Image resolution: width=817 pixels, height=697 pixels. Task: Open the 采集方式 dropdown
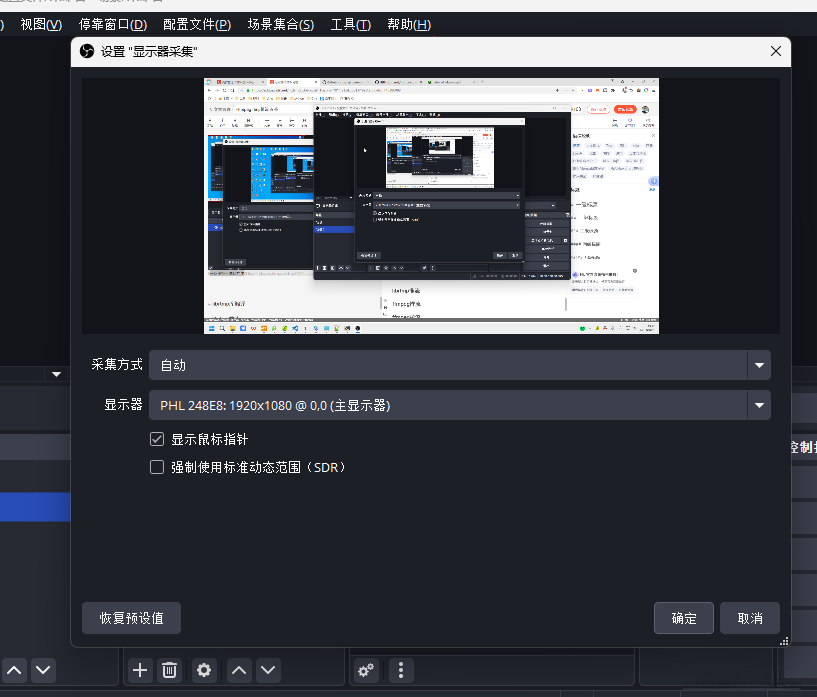(455, 365)
